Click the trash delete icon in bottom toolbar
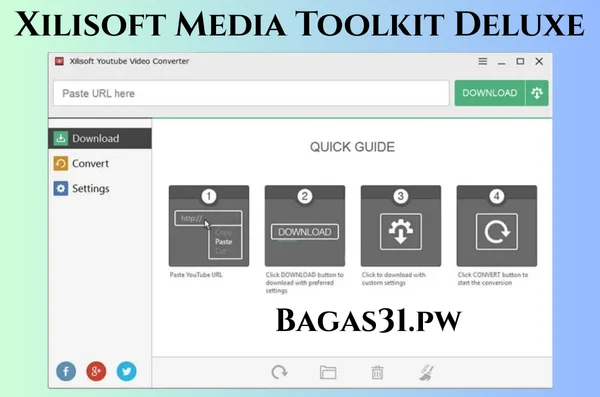Viewport: 600px width, 397px height. tap(377, 372)
